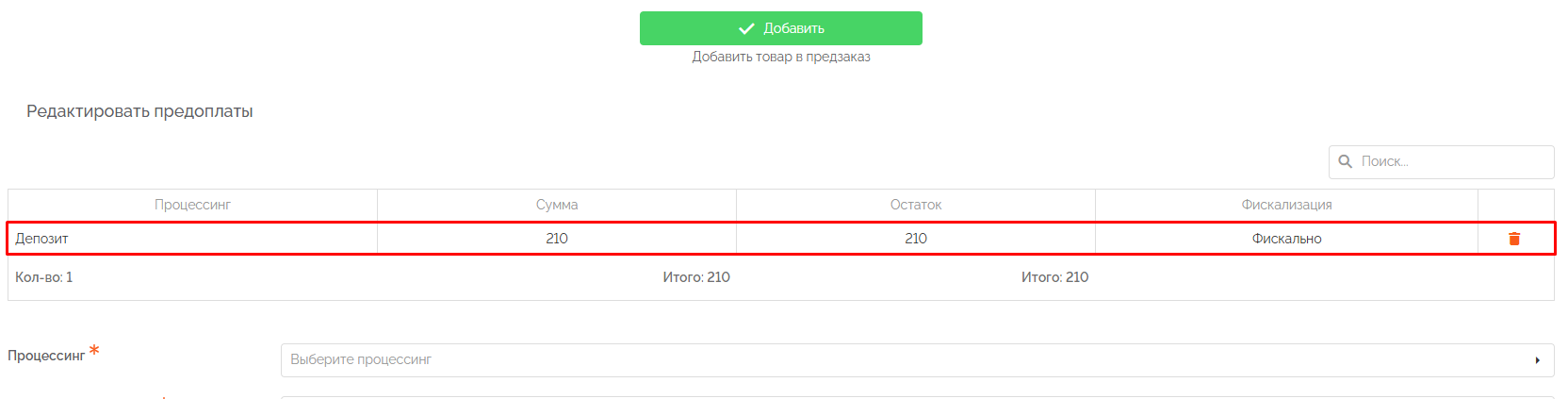This screenshot has width=1568, height=399.
Task: Select the Депозит cell in the table
Action: [42, 239]
